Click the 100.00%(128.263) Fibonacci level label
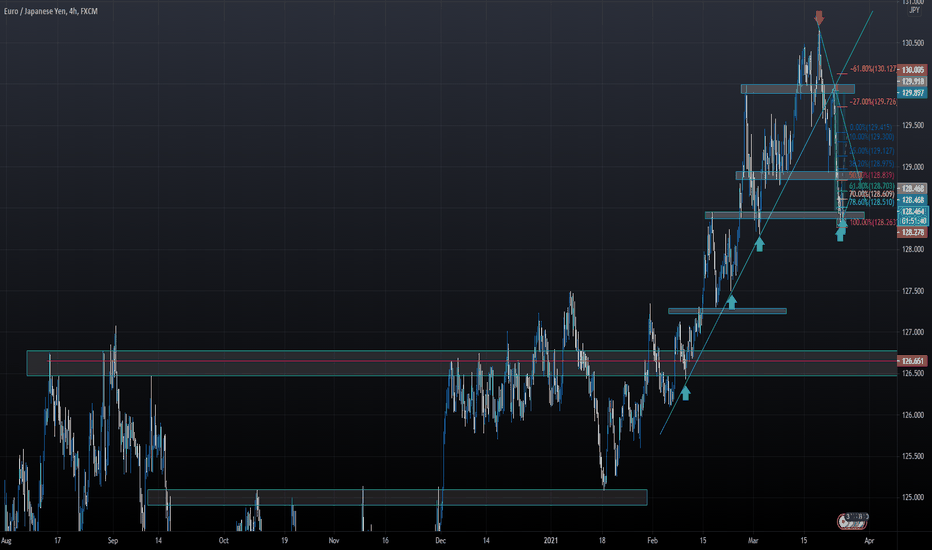 pyautogui.click(x=873, y=222)
